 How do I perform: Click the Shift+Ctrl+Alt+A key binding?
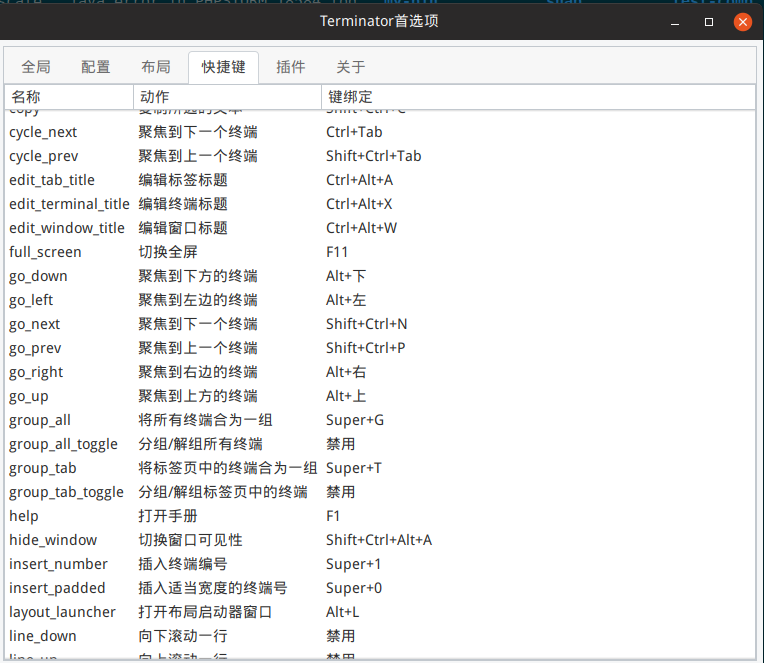pyautogui.click(x=379, y=540)
